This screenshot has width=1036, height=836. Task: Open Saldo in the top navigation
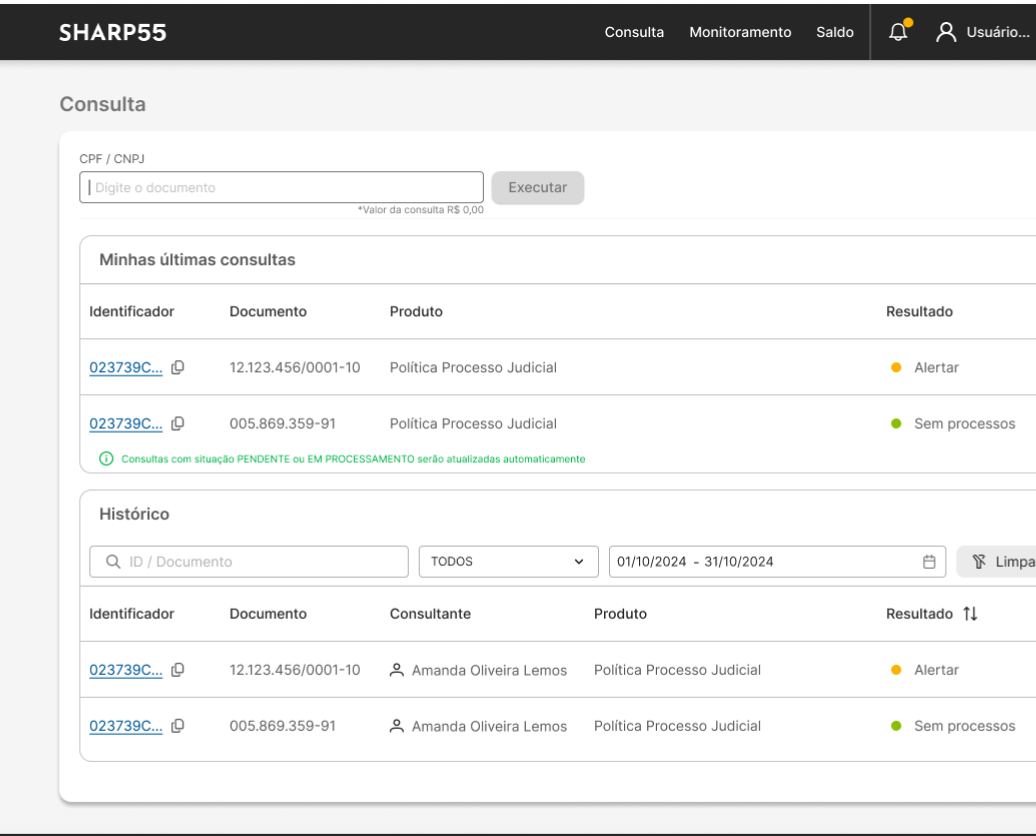(834, 32)
